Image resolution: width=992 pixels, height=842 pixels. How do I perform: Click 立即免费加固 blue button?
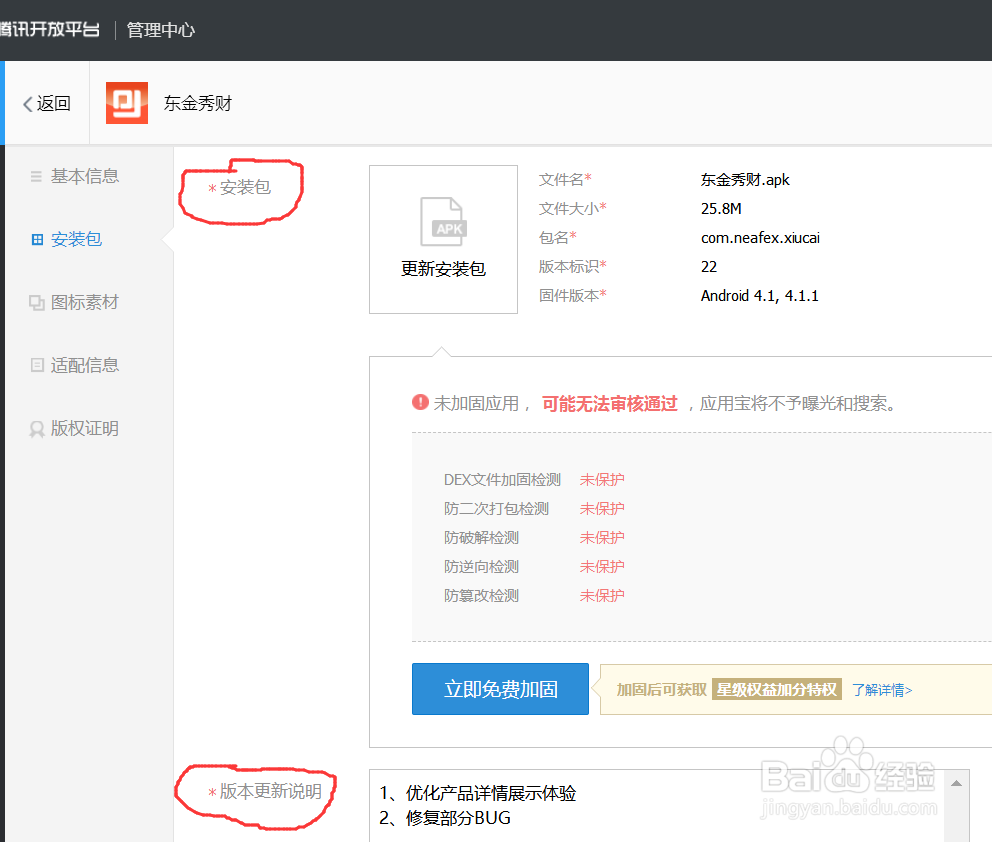(500, 689)
